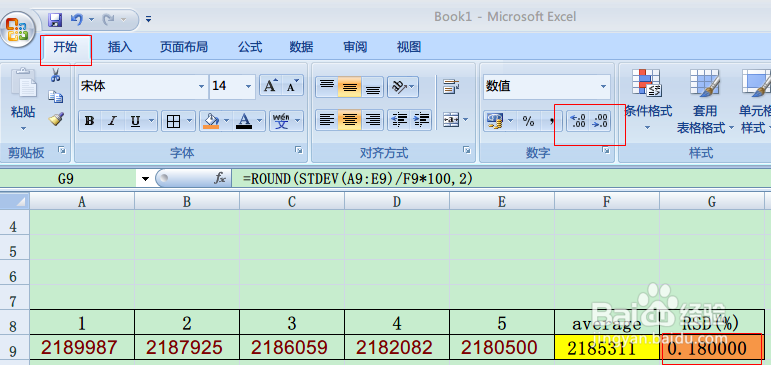Align text to the top

326,87
